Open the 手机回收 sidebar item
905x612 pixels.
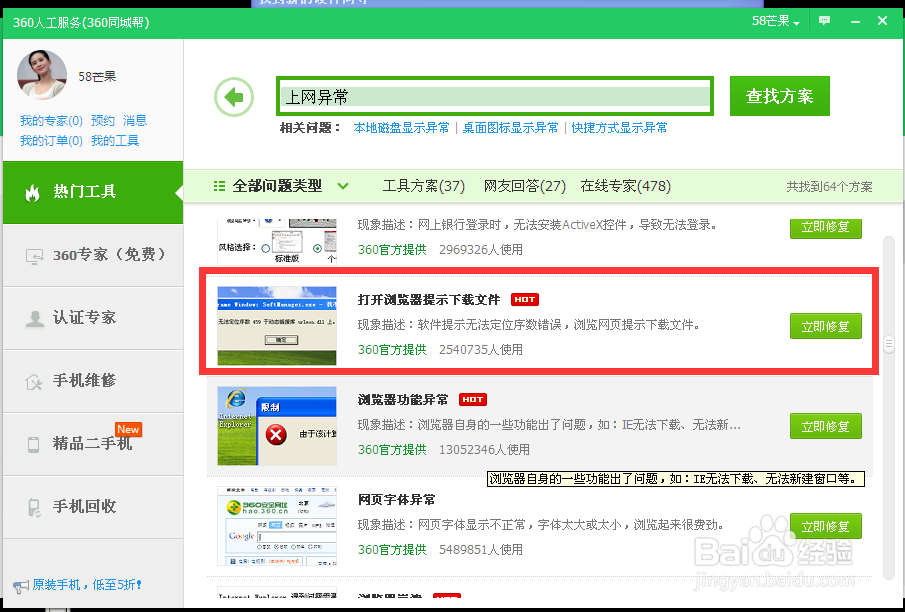click(x=93, y=506)
